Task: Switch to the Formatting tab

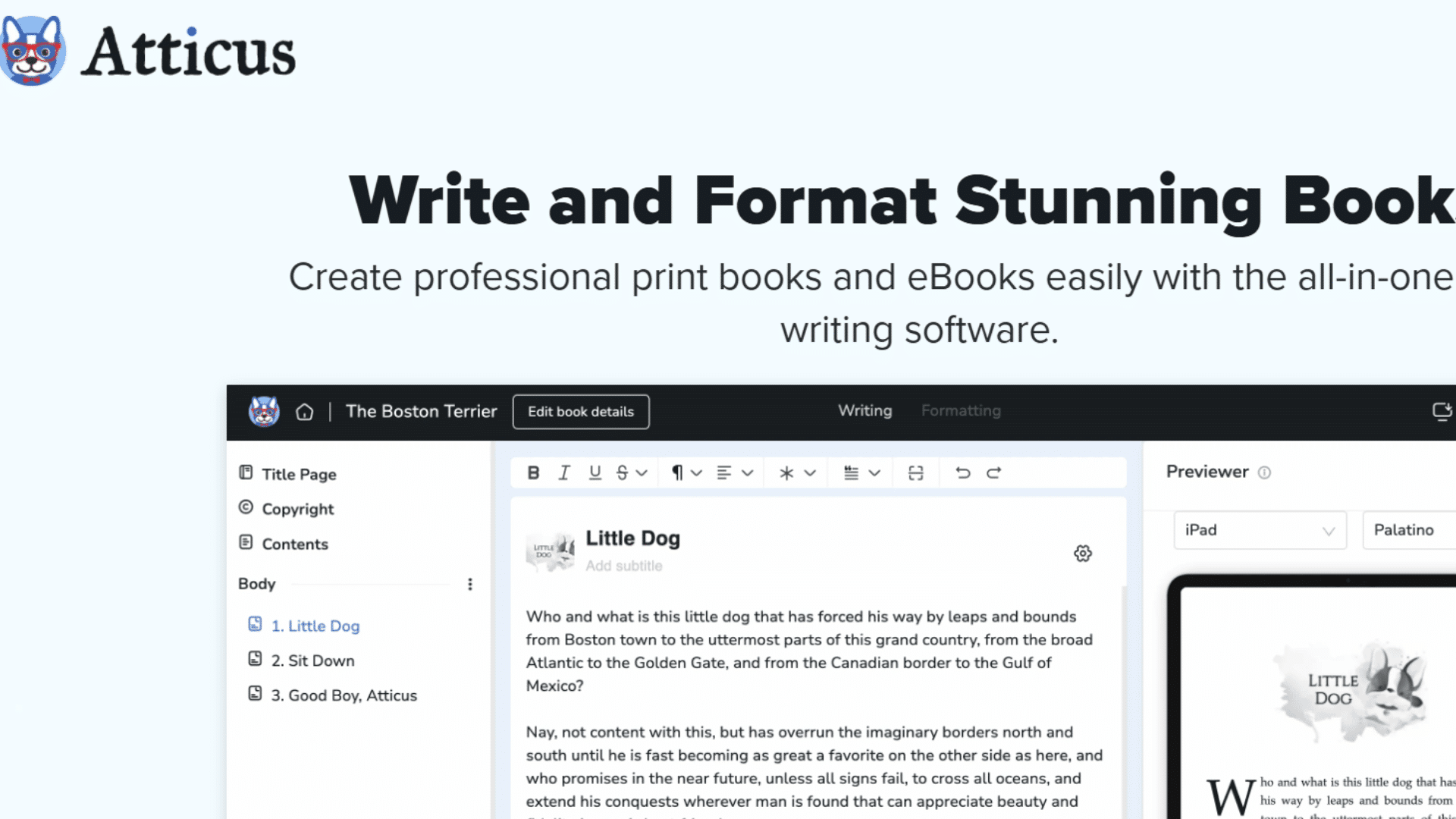Action: point(961,411)
